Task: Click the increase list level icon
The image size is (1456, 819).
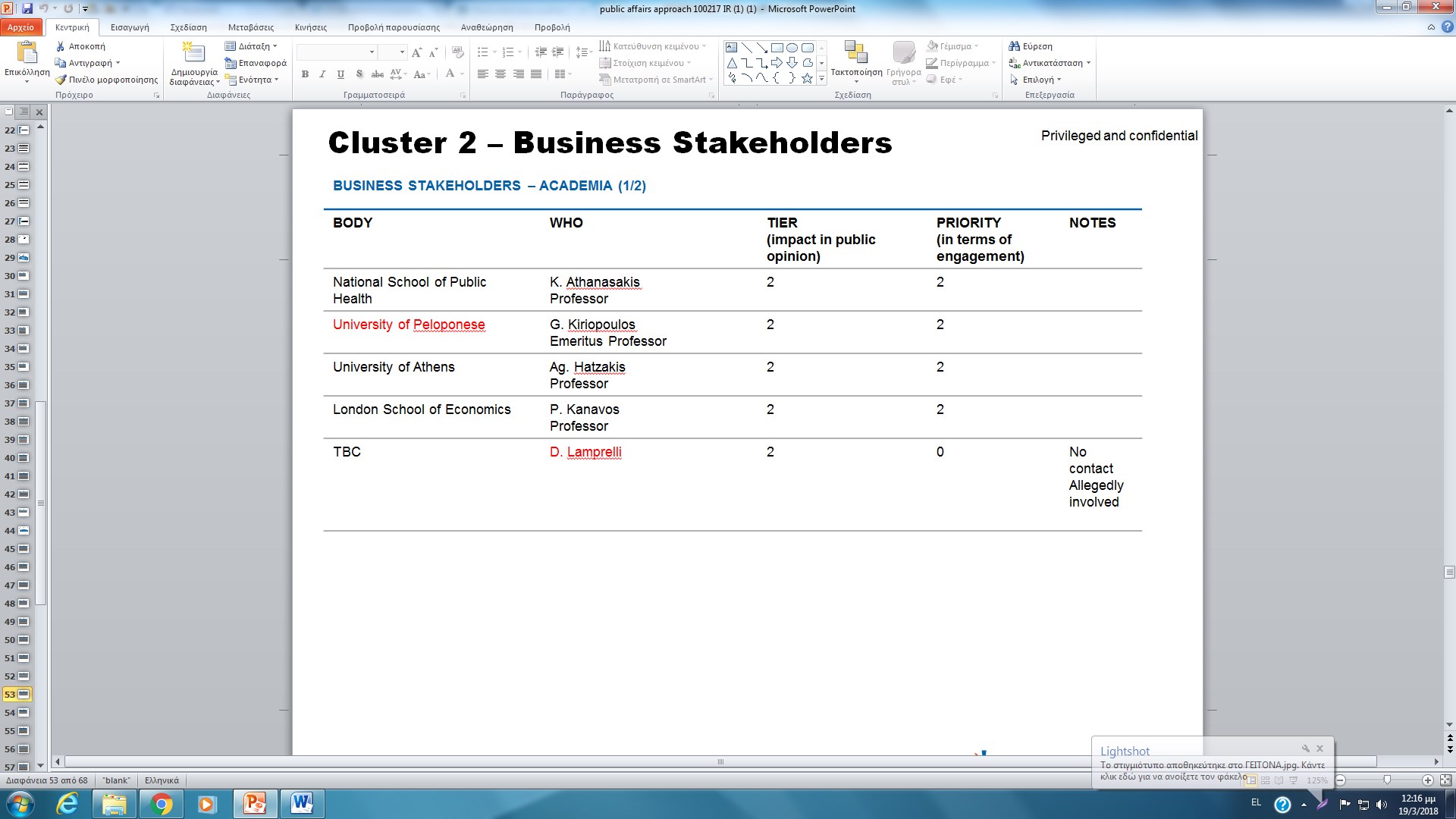Action: click(x=558, y=52)
